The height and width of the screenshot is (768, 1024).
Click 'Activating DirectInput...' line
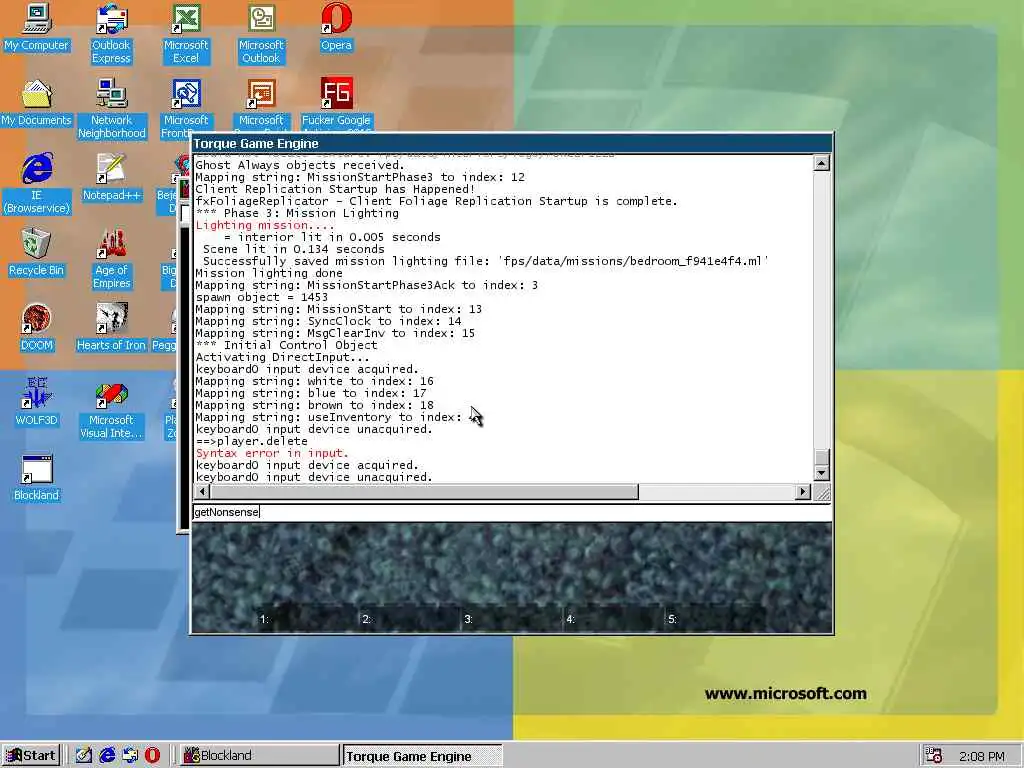tap(282, 357)
